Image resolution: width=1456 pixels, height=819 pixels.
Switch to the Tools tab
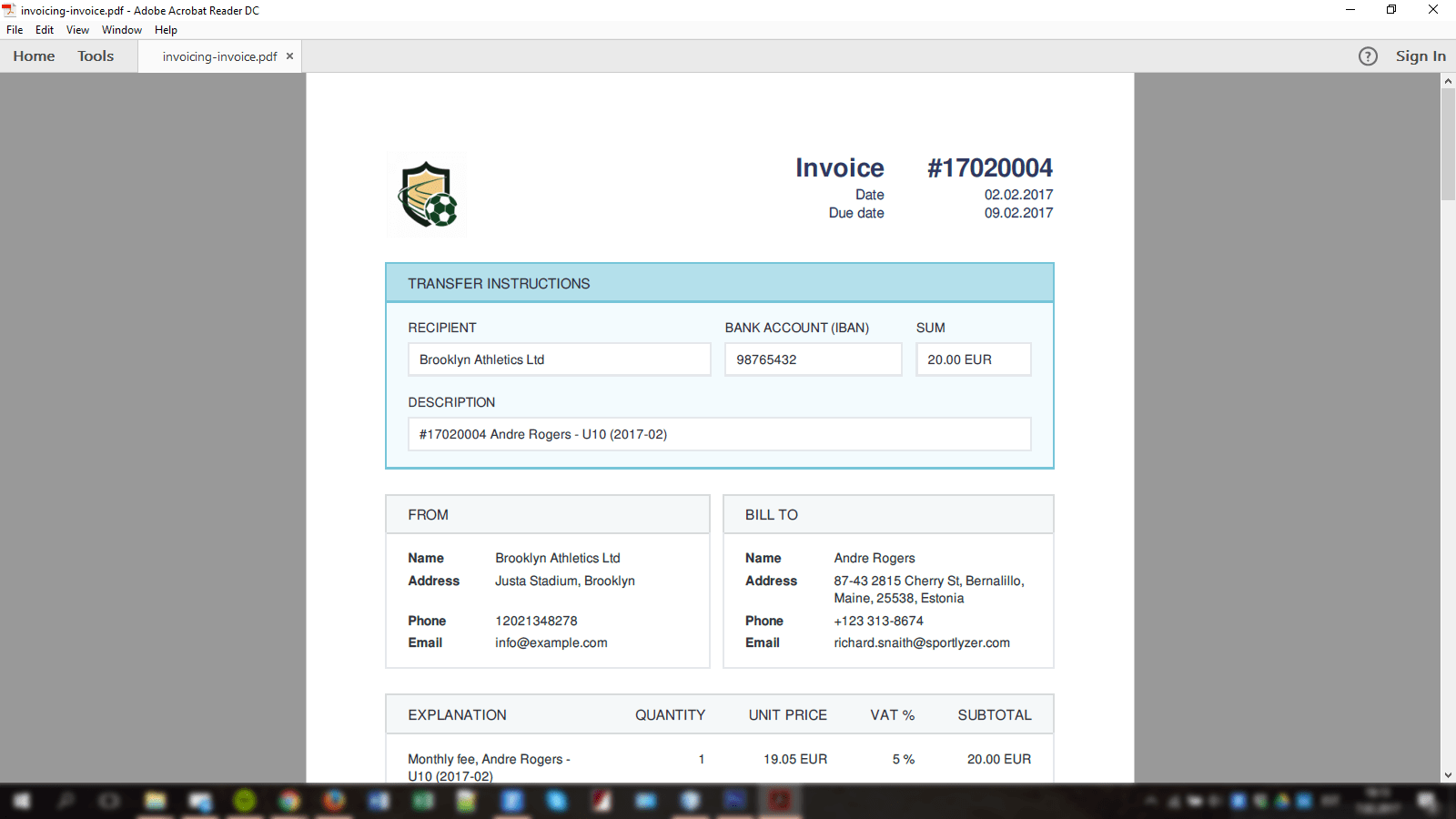[x=96, y=56]
